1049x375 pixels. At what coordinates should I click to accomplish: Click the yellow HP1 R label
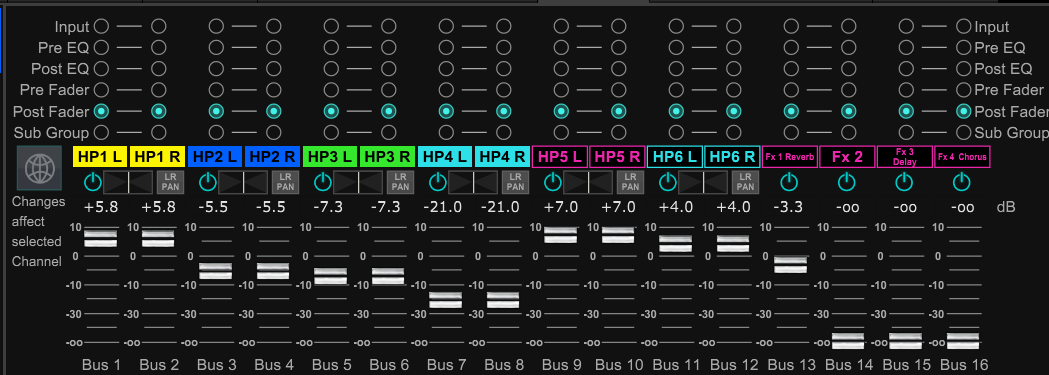[x=158, y=157]
